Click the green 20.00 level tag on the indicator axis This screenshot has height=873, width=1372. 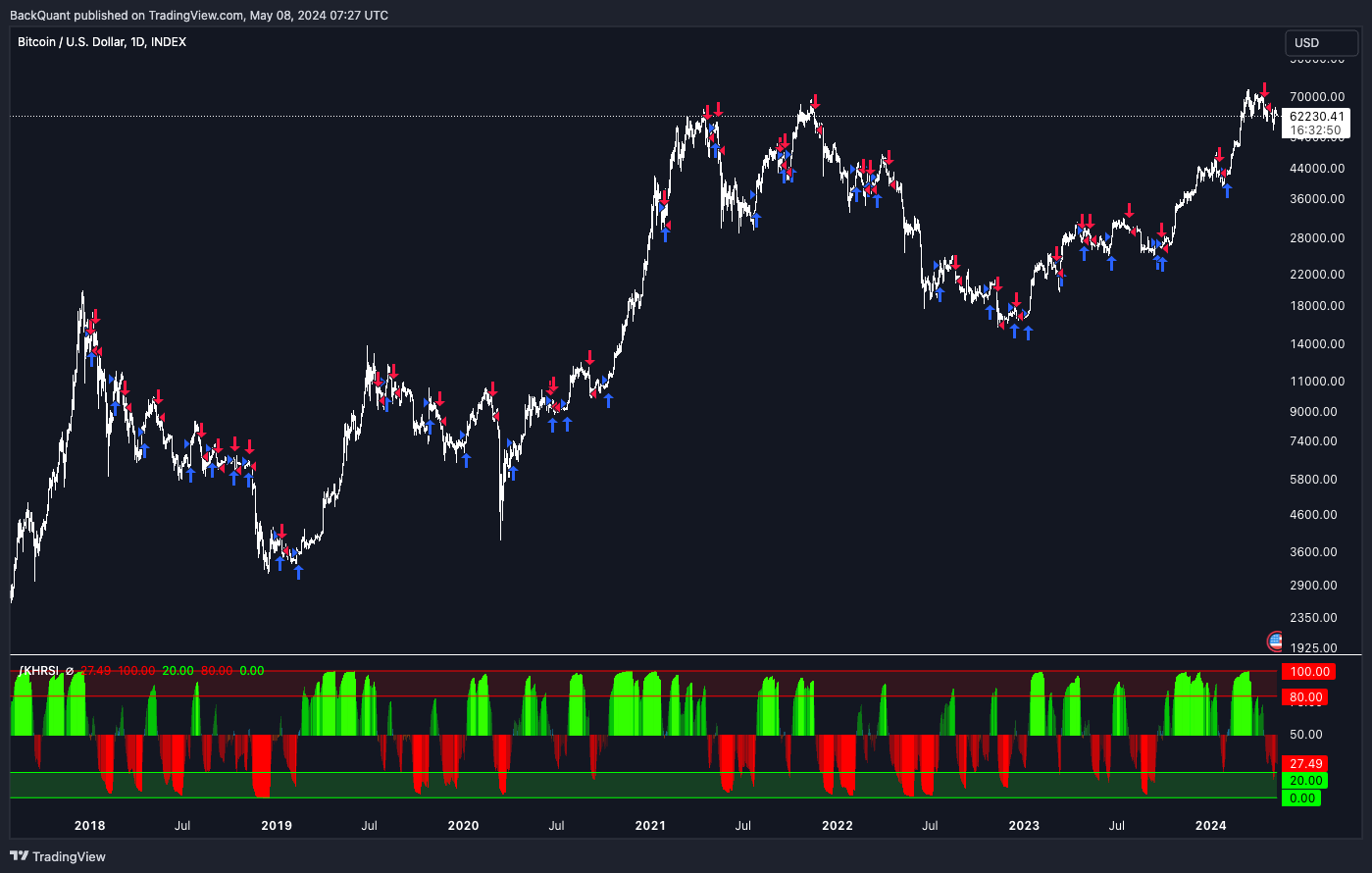click(x=1305, y=781)
